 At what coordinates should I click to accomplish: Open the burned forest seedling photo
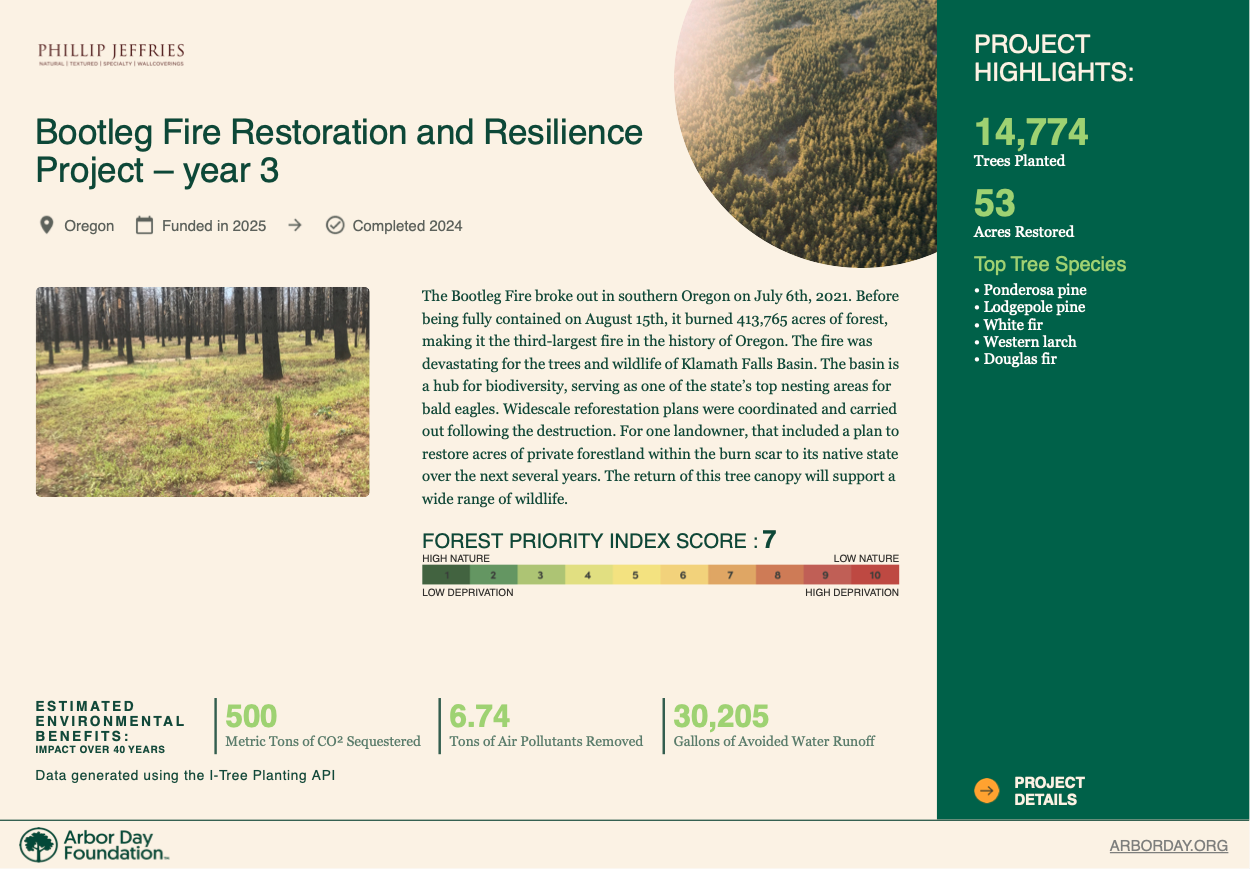point(203,392)
